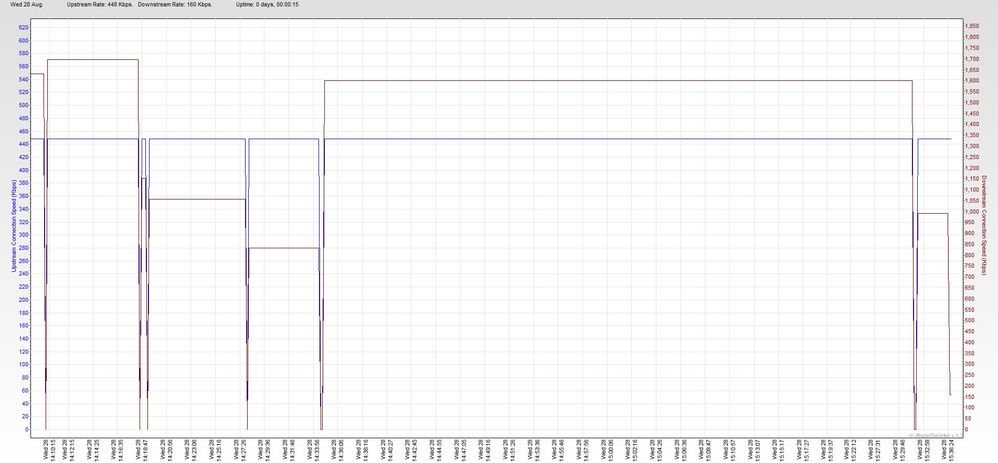Click the "Upstream Connection Speed (Kbps)" axis title
The image size is (998, 463).
coord(13,226)
